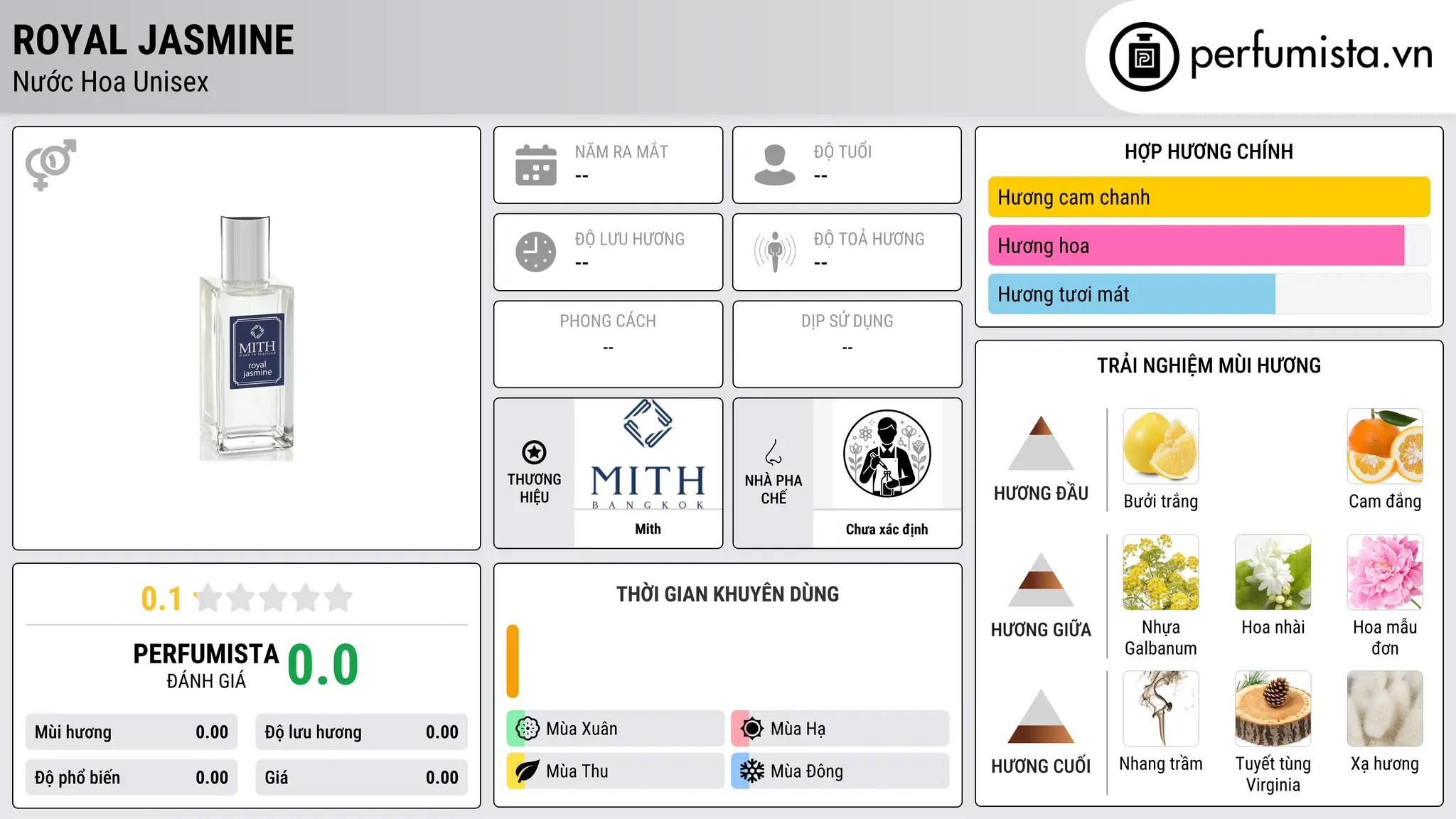
Task: Click the perfumista.vn bottle logo icon
Action: coord(1144,57)
